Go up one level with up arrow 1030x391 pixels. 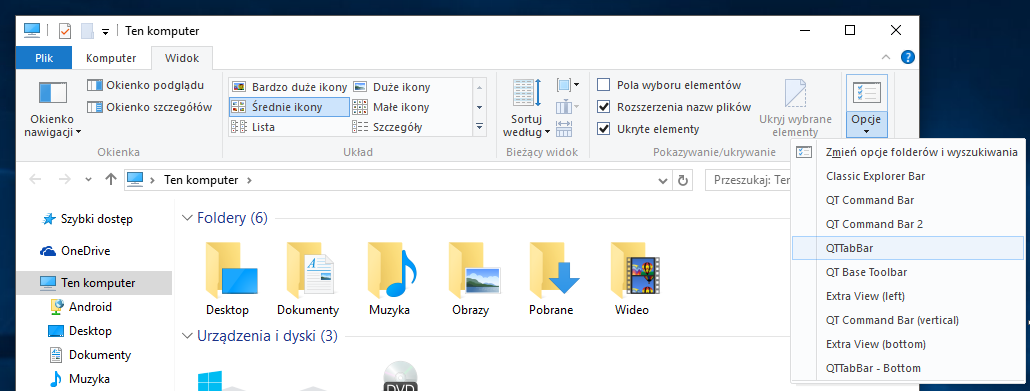click(111, 179)
